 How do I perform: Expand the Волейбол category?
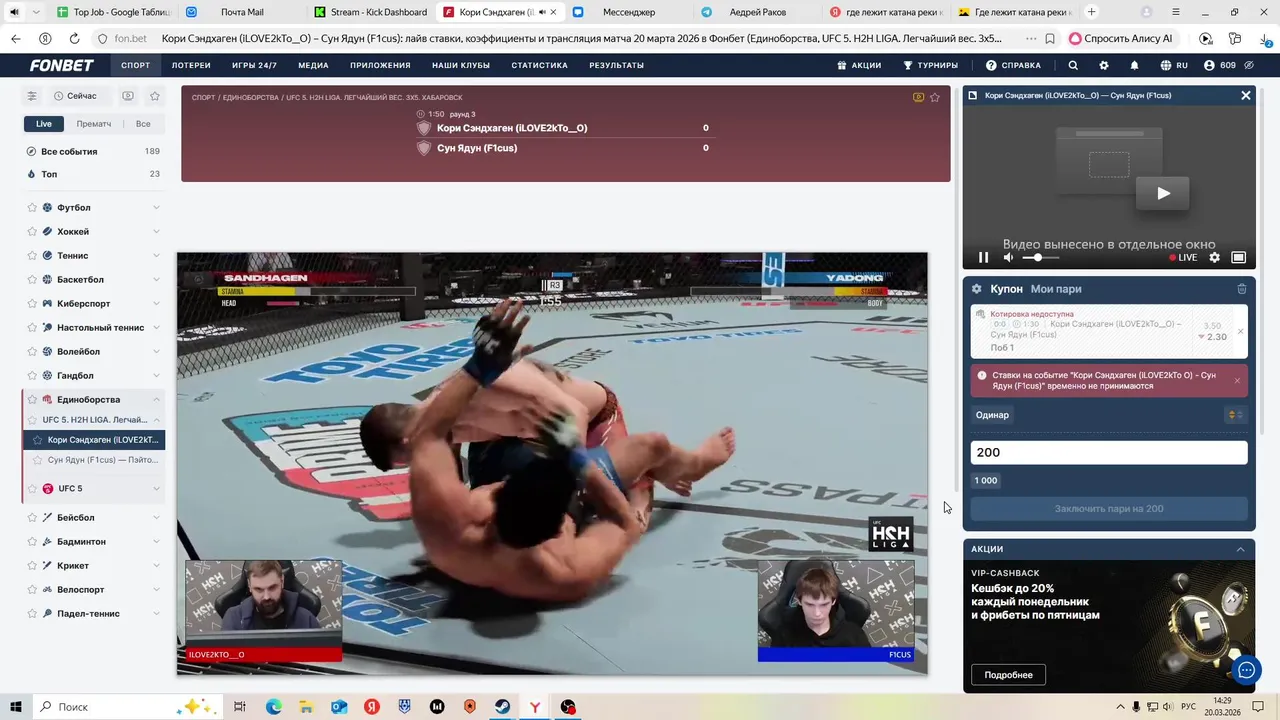(156, 352)
